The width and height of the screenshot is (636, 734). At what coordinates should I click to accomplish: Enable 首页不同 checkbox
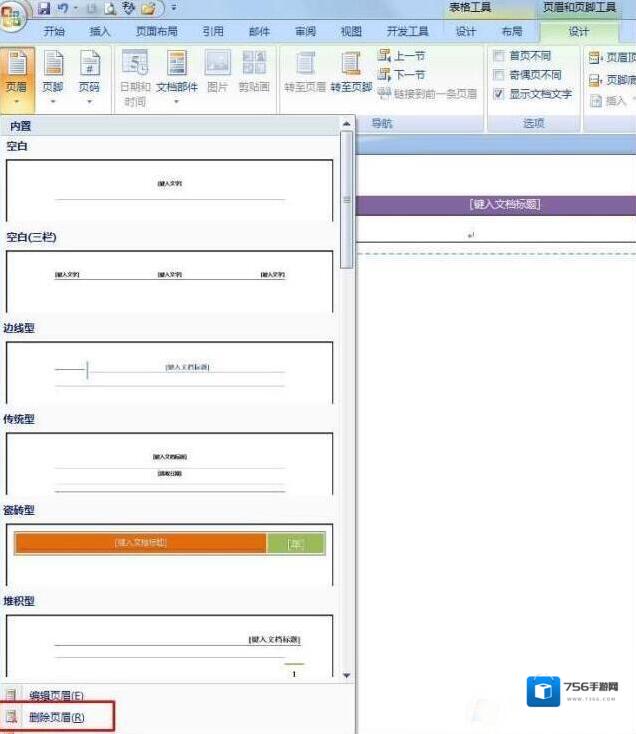499,57
